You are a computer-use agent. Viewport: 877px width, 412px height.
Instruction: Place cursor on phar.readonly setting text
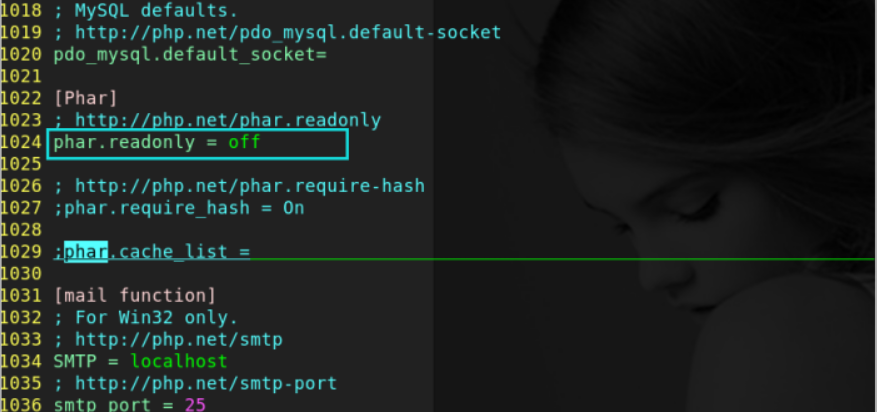[x=124, y=143]
